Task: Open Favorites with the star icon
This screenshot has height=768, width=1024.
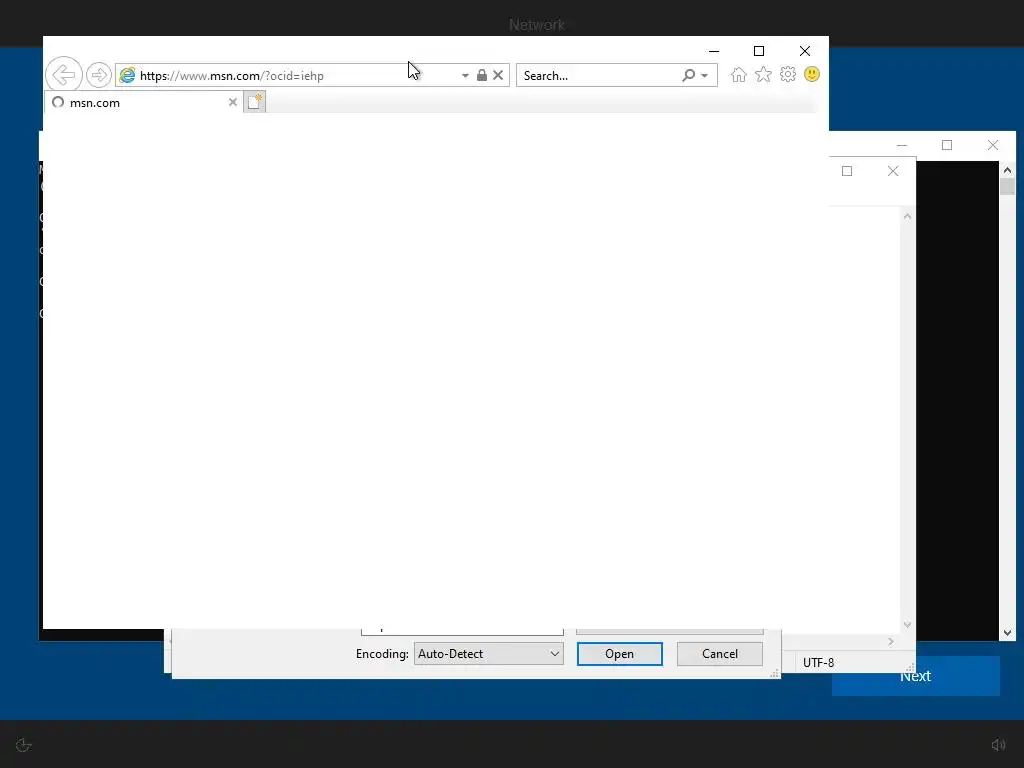Action: pyautogui.click(x=763, y=74)
